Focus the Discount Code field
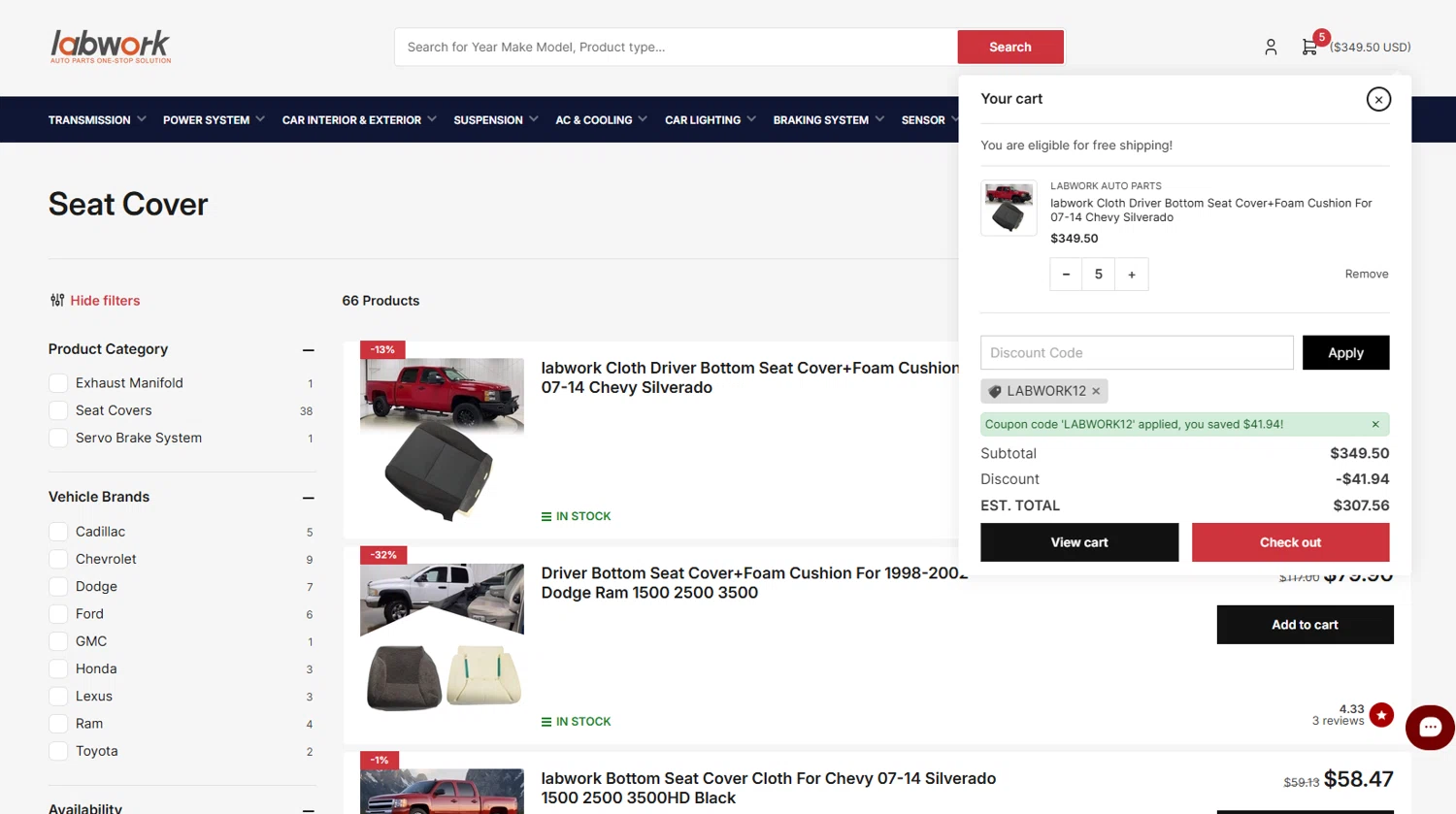This screenshot has width=1456, height=814. (x=1137, y=353)
